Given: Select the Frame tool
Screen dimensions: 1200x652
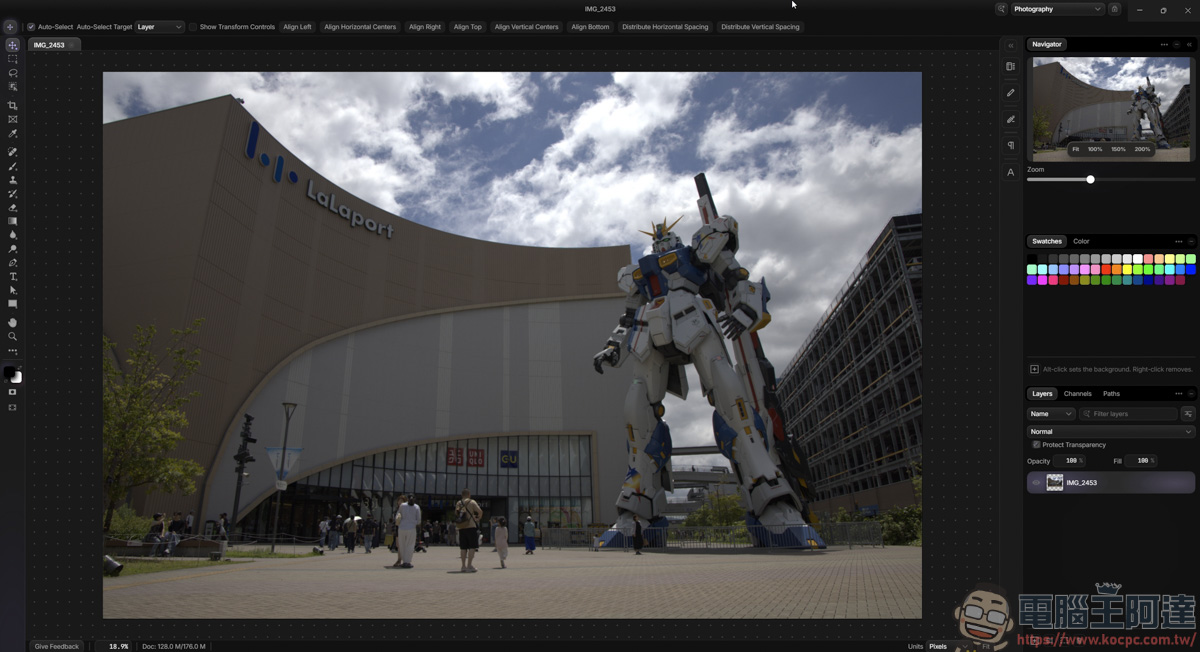Looking at the screenshot, I should point(13,119).
